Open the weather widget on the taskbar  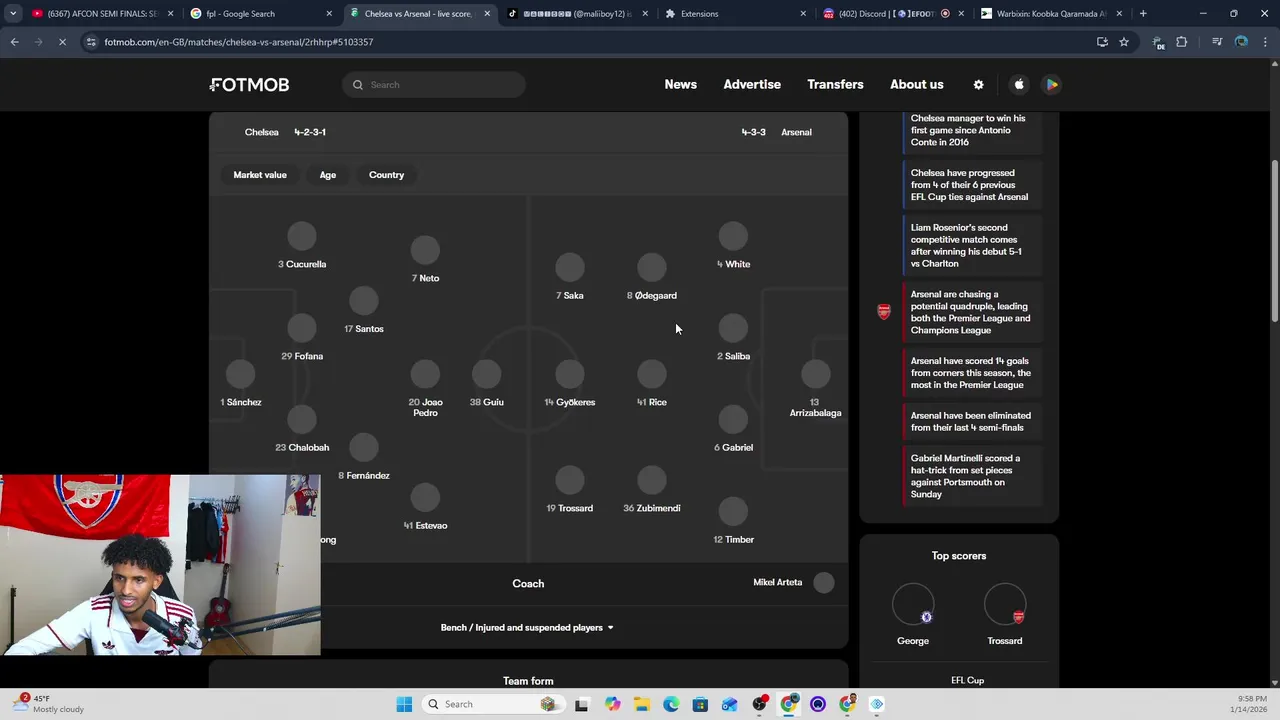click(x=48, y=704)
